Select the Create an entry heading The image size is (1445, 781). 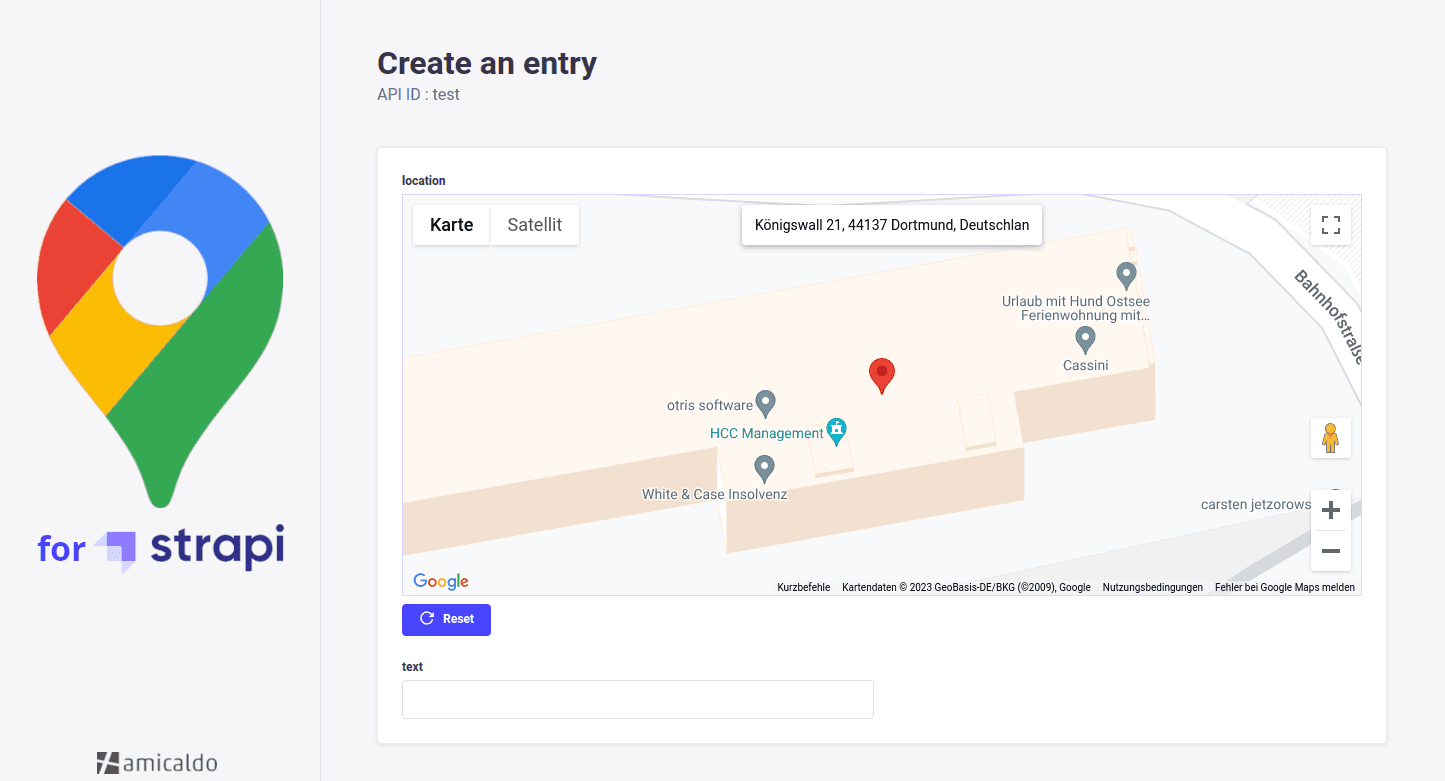click(x=487, y=63)
